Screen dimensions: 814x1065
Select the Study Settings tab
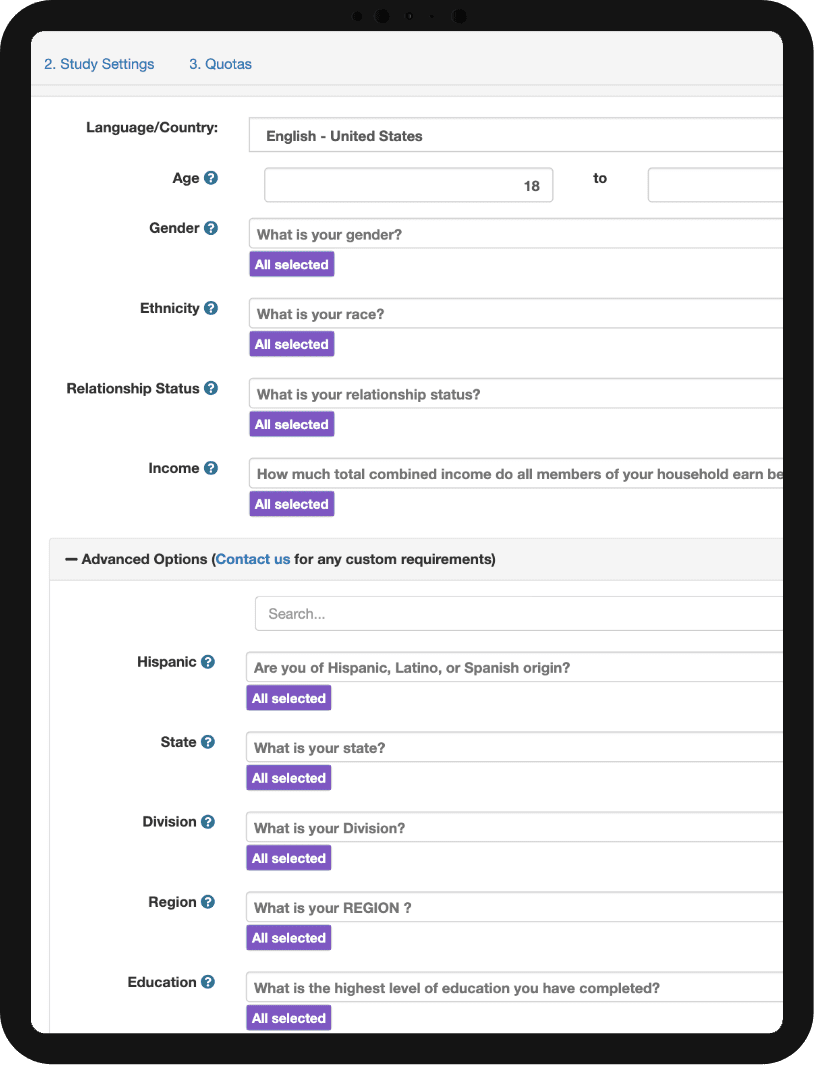(99, 63)
